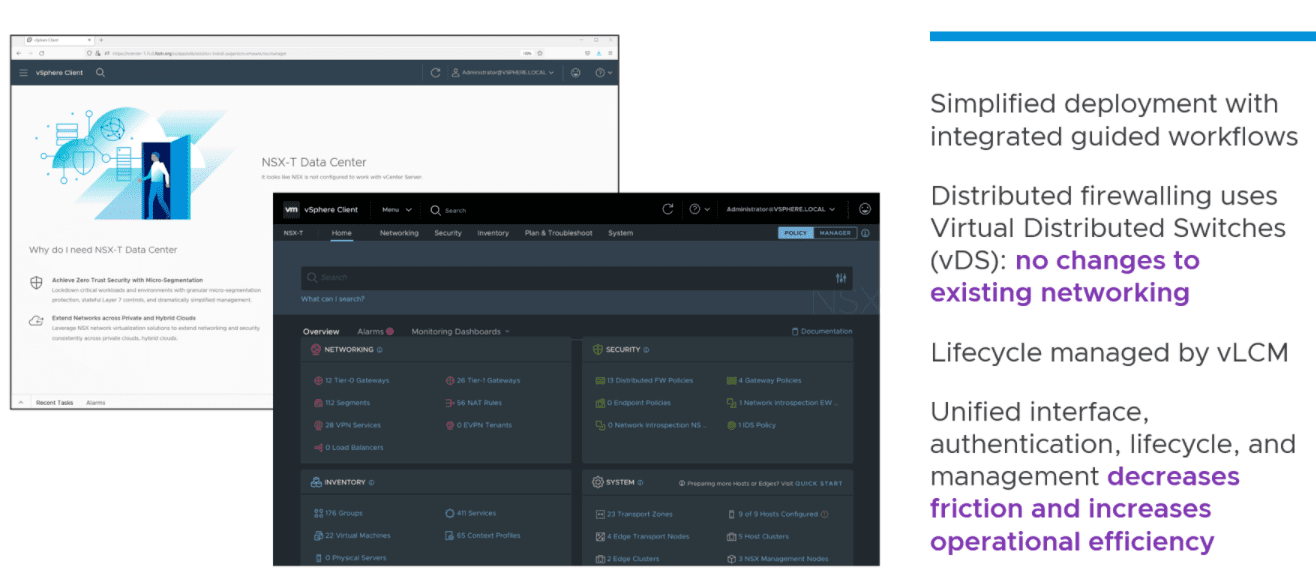Open 13 Distributed FW Policies
This screenshot has width=1316, height=571.
point(643,380)
